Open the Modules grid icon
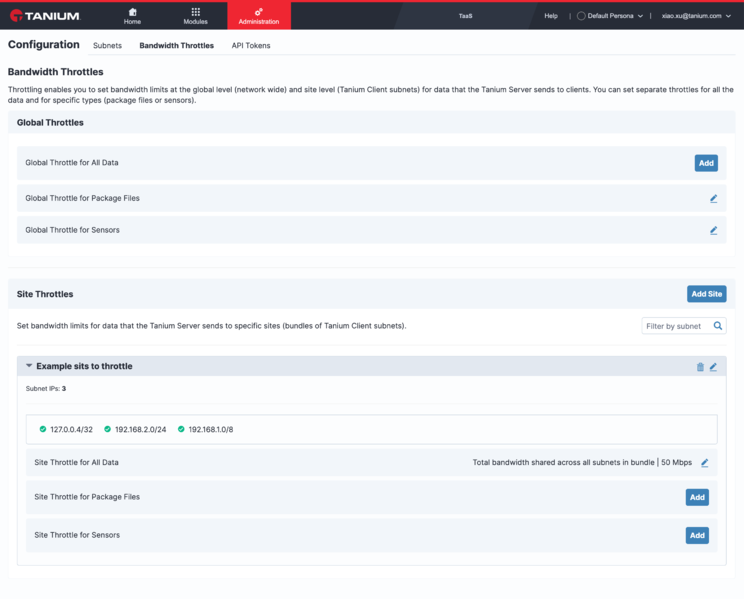 (x=195, y=12)
